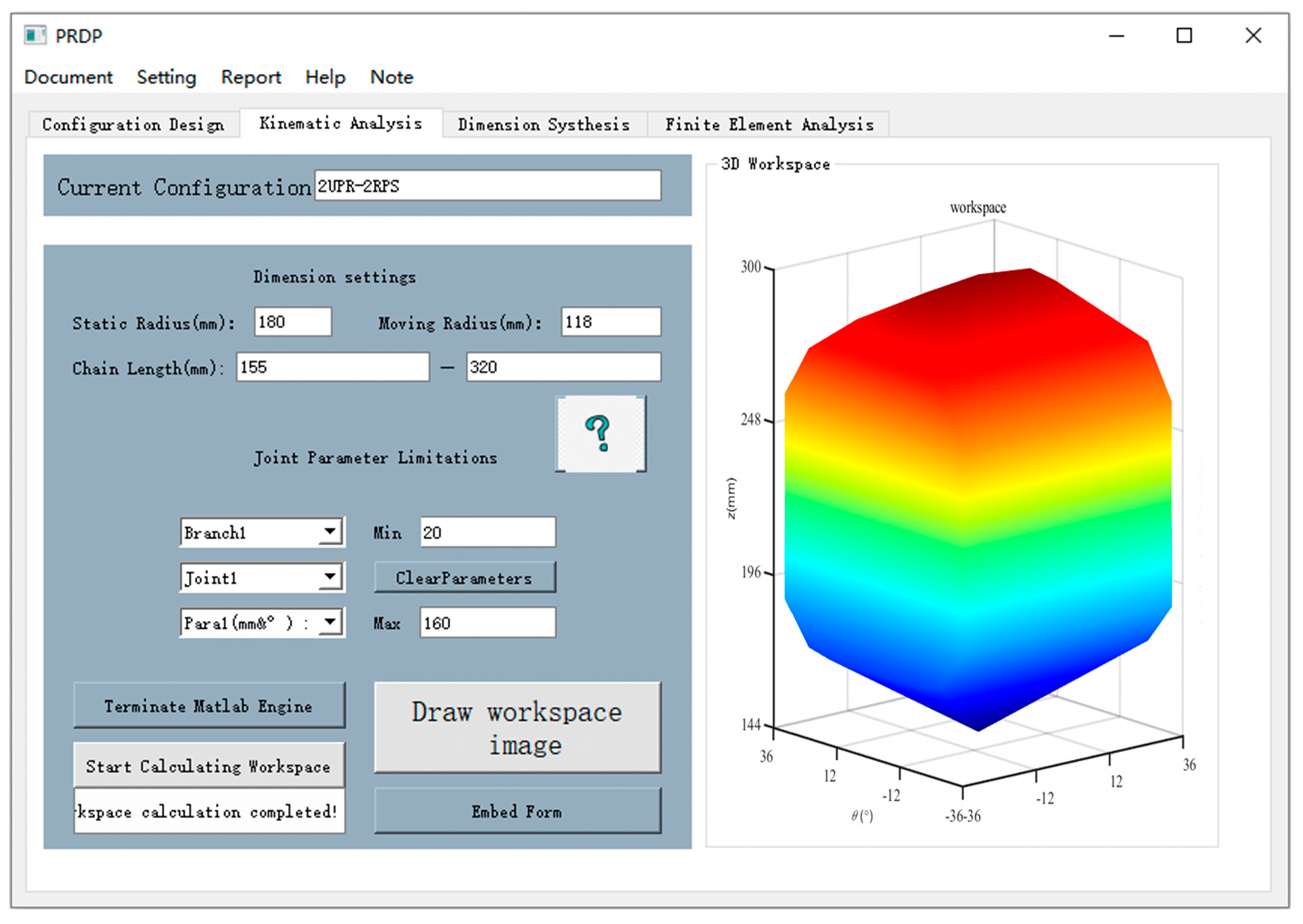
Task: Open the Setting menu
Action: (x=166, y=77)
